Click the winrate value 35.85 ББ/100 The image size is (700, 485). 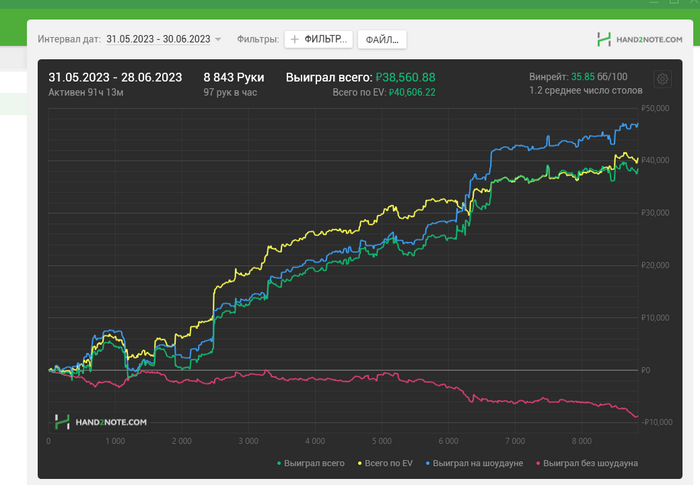pyautogui.click(x=599, y=76)
